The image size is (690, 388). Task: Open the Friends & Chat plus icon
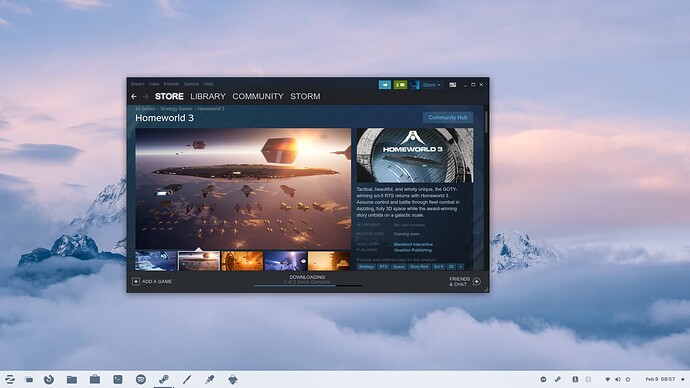pos(477,282)
